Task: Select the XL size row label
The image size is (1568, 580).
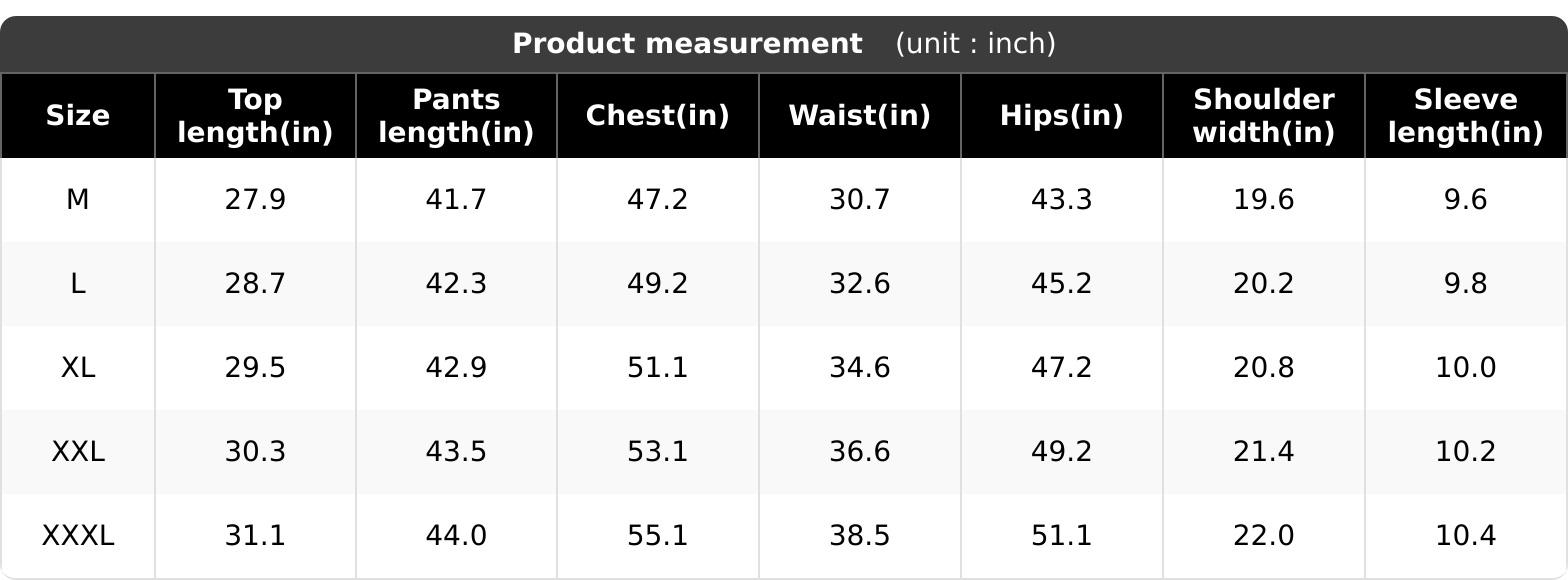Action: [x=78, y=368]
